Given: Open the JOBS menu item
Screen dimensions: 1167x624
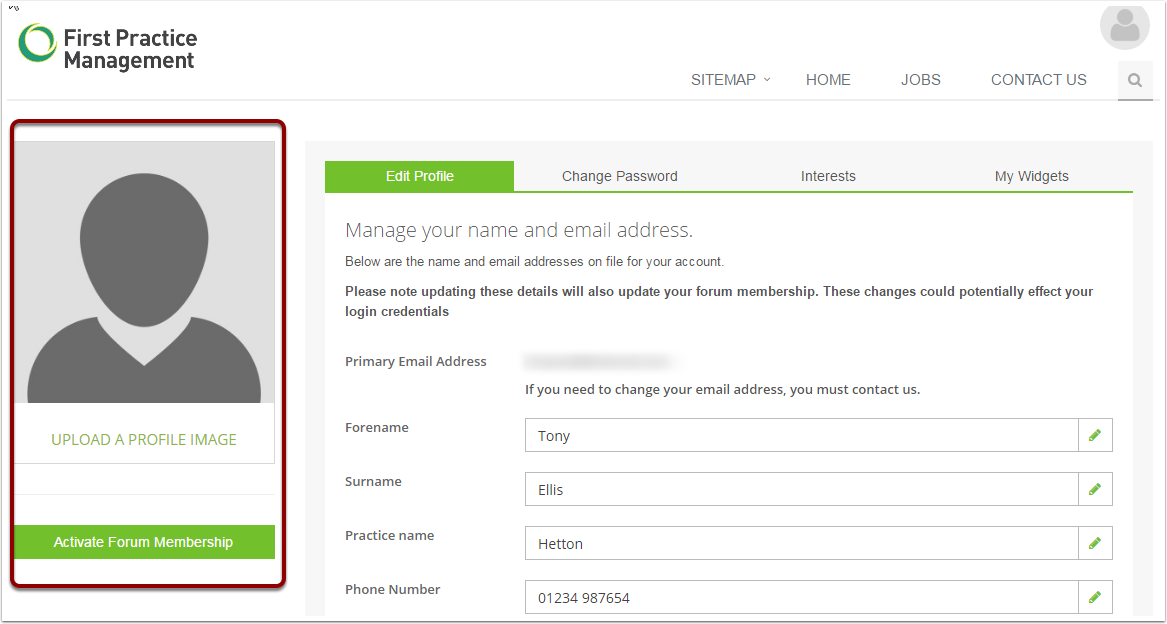Looking at the screenshot, I should (920, 80).
